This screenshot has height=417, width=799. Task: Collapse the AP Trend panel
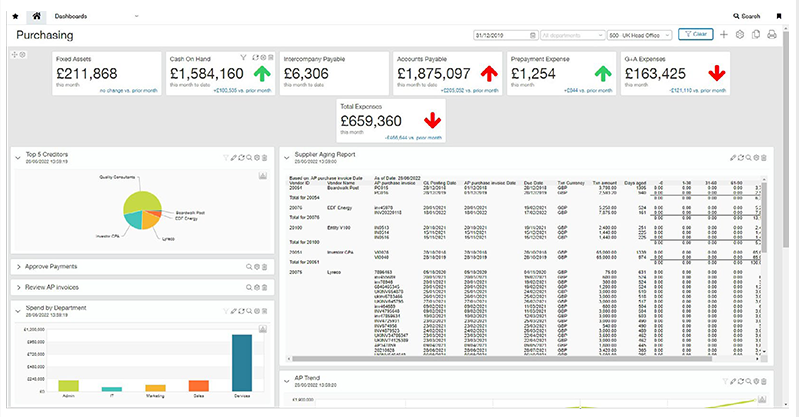(x=287, y=381)
